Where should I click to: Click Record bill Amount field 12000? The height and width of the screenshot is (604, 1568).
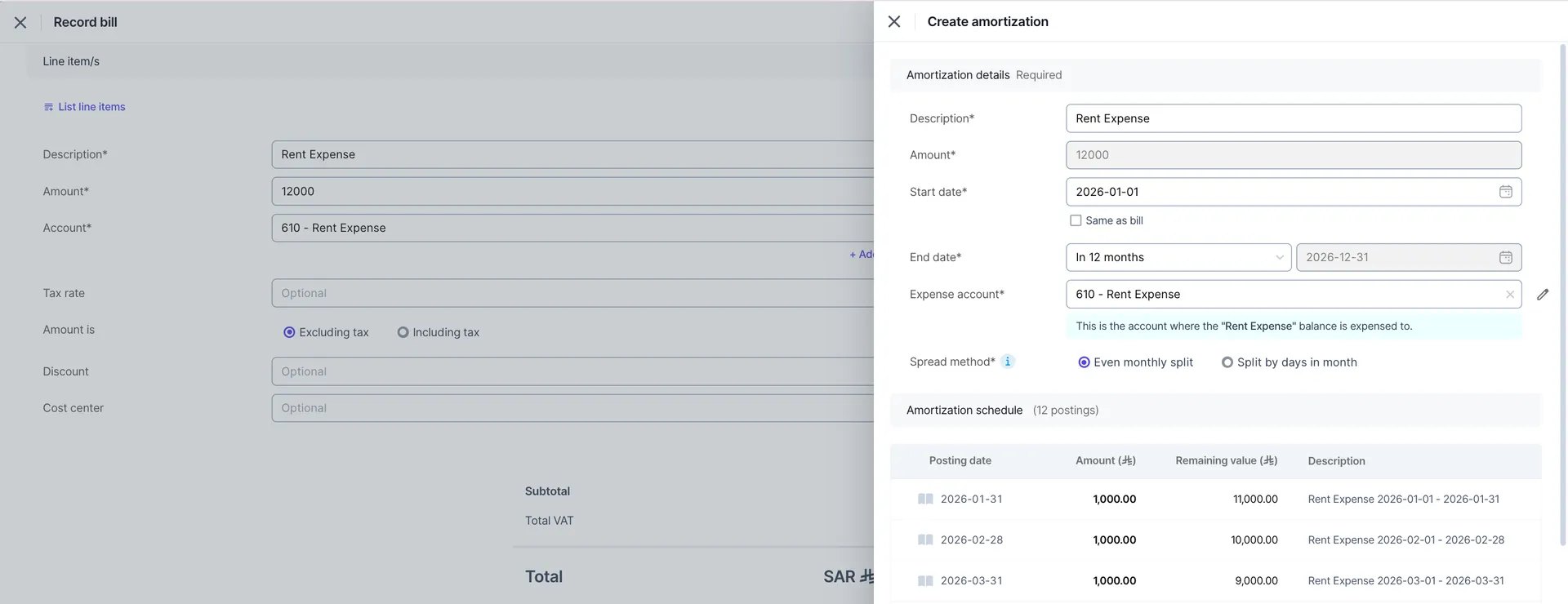click(572, 191)
